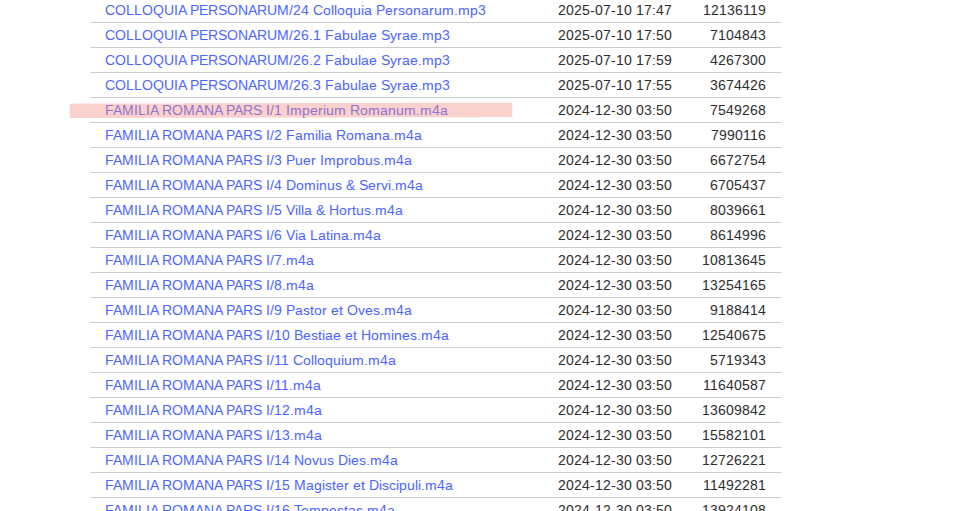Select file size 11640587

click(734, 385)
